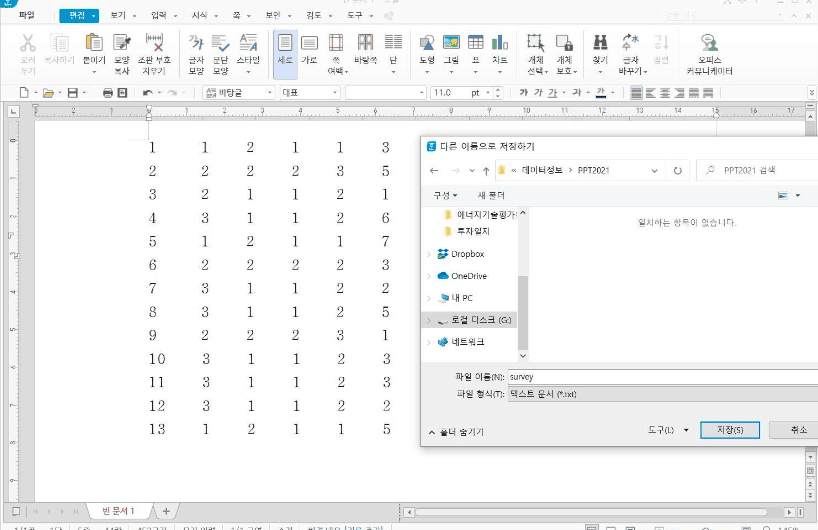Switch to 가로 (landscape) orientation
The width and height of the screenshot is (818, 530).
310,51
